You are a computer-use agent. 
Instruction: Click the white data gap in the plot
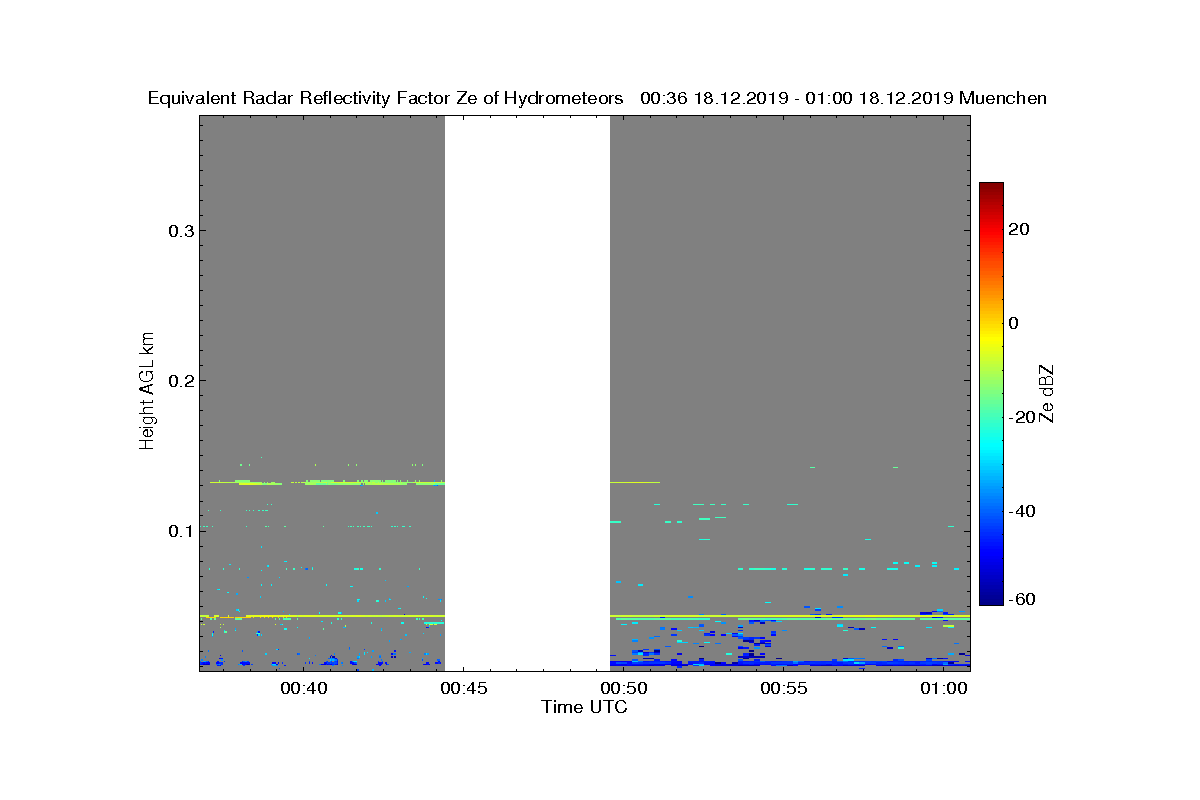(x=527, y=393)
